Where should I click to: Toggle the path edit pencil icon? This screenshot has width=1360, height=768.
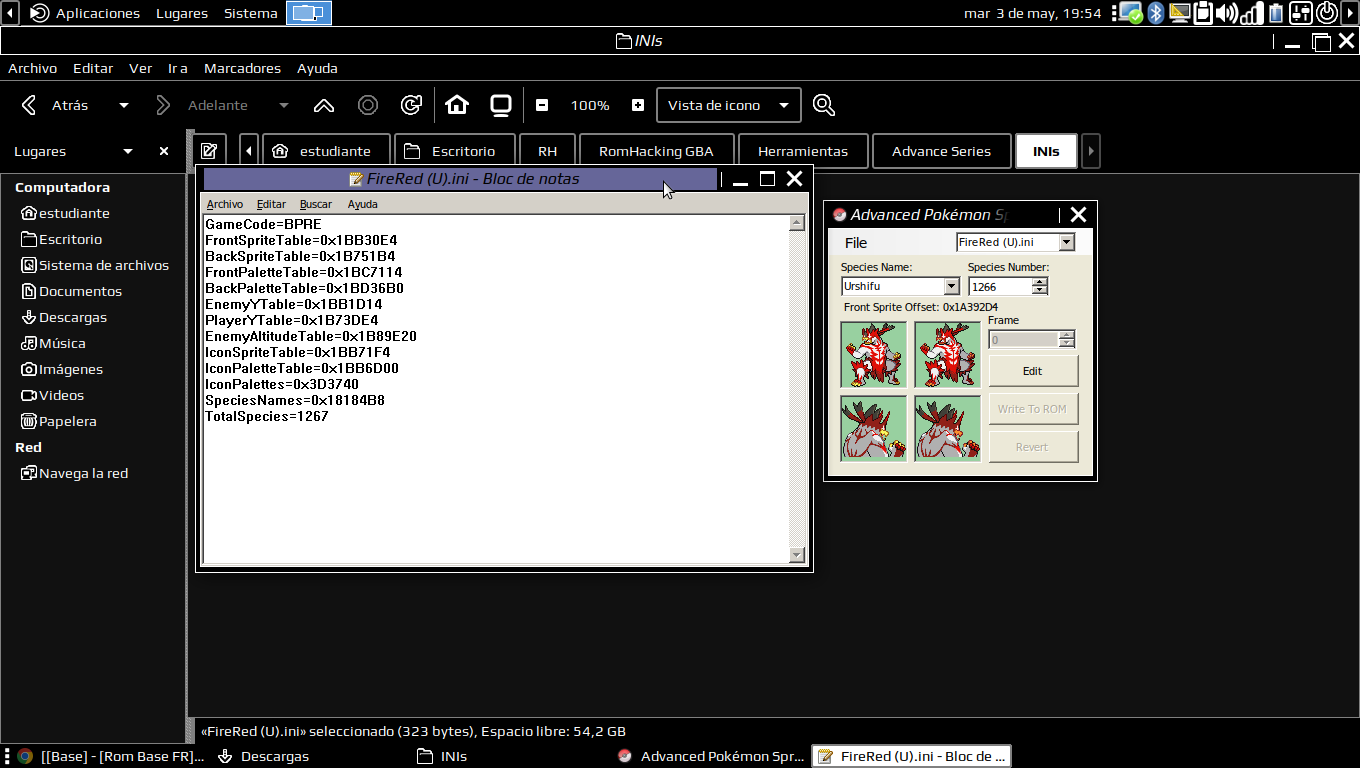click(x=209, y=151)
